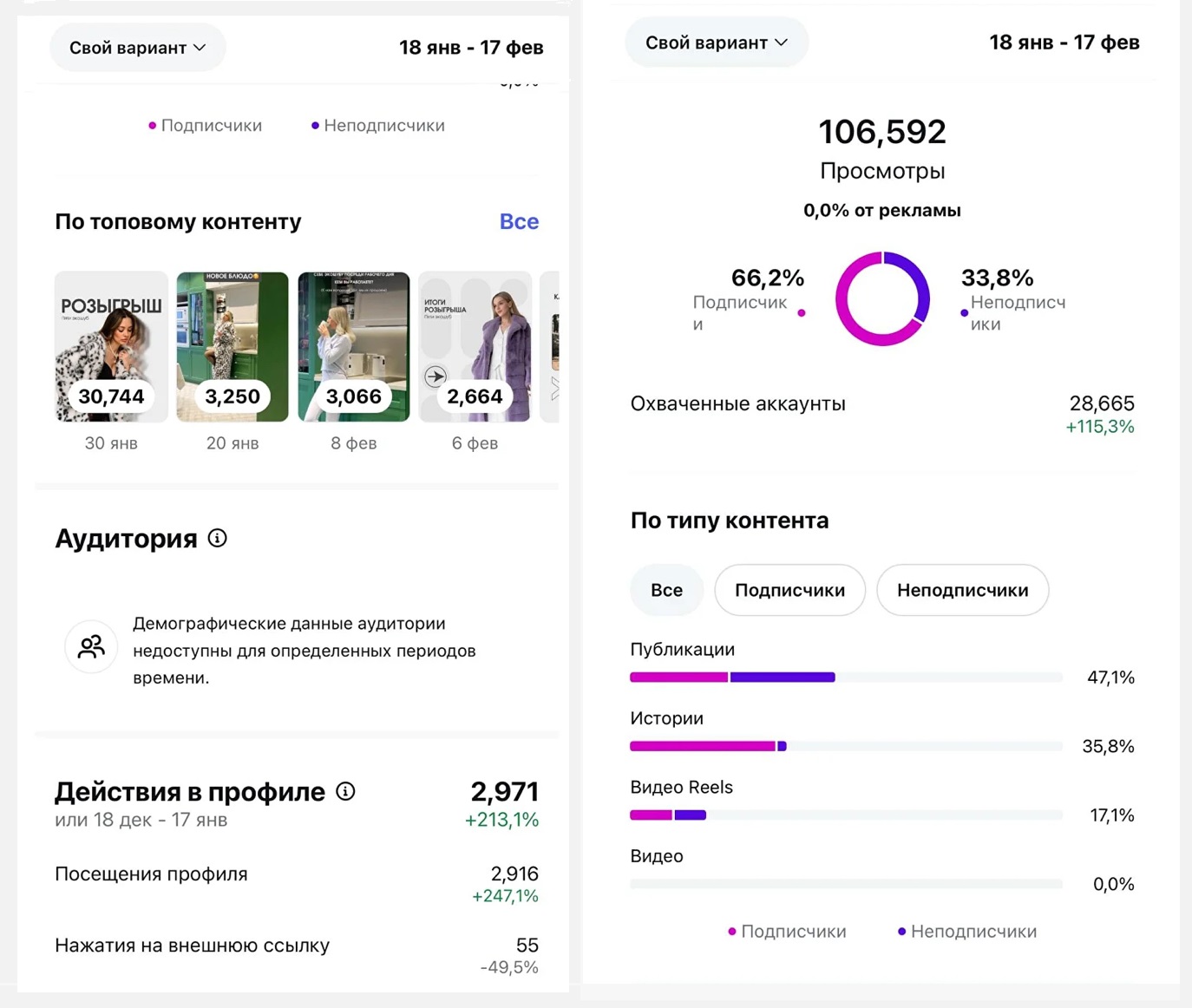Click the Посещения профиля row
The image size is (1192, 1008).
(x=296, y=883)
